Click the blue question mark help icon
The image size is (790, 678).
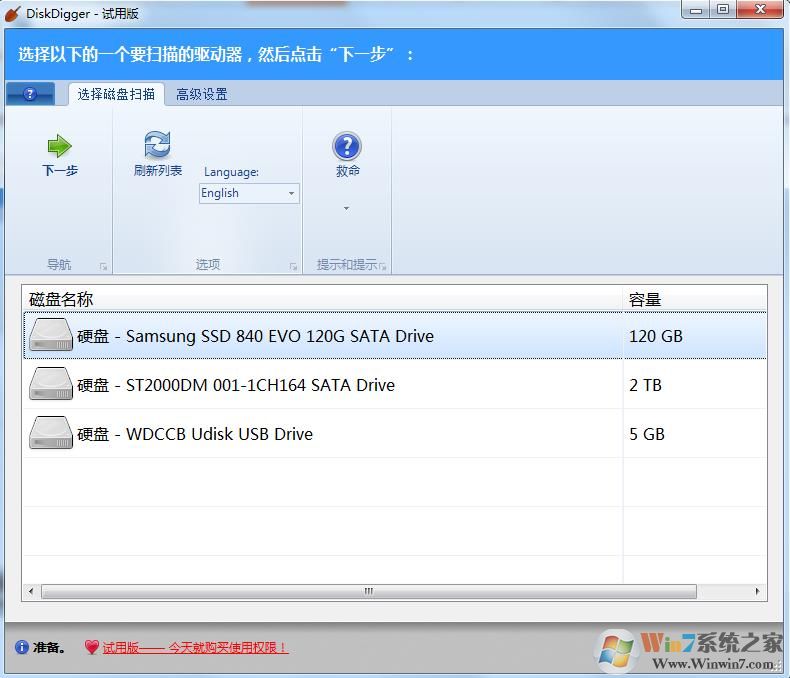point(347,146)
